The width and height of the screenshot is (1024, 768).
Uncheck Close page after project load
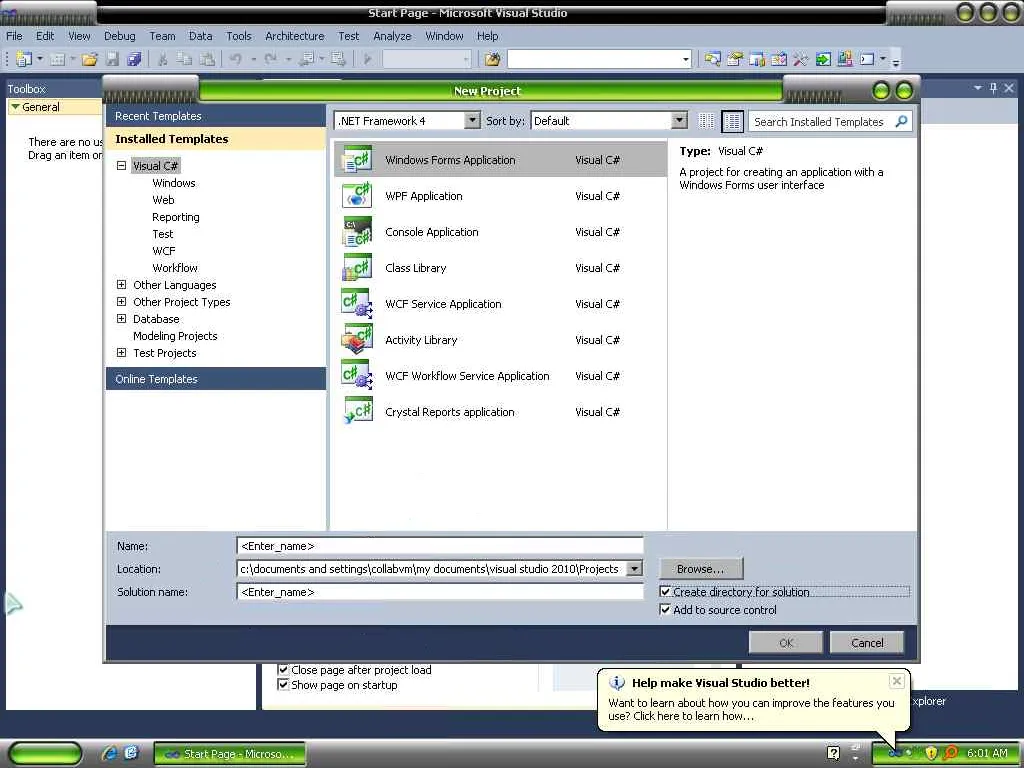[283, 669]
